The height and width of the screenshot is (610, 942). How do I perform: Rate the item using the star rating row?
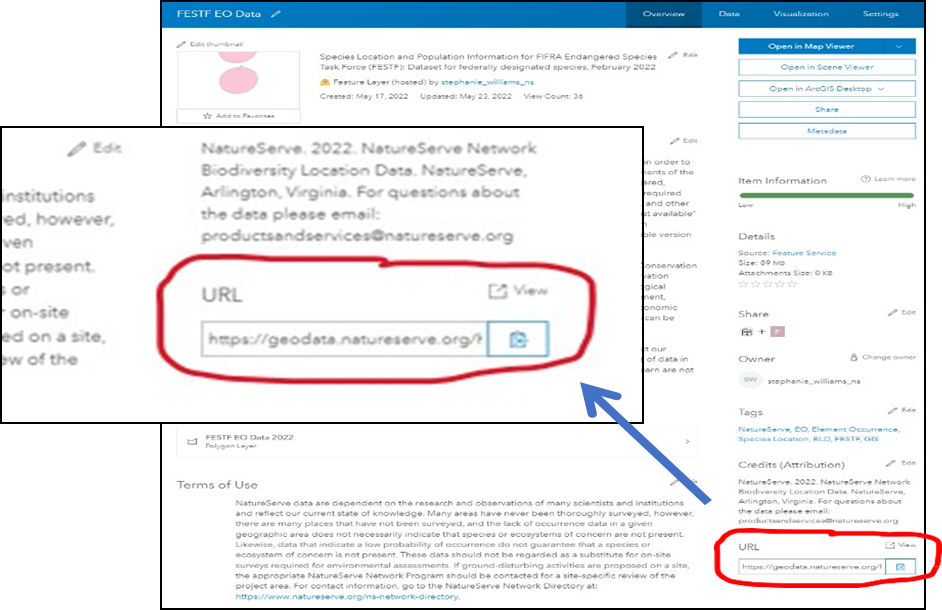[767, 284]
